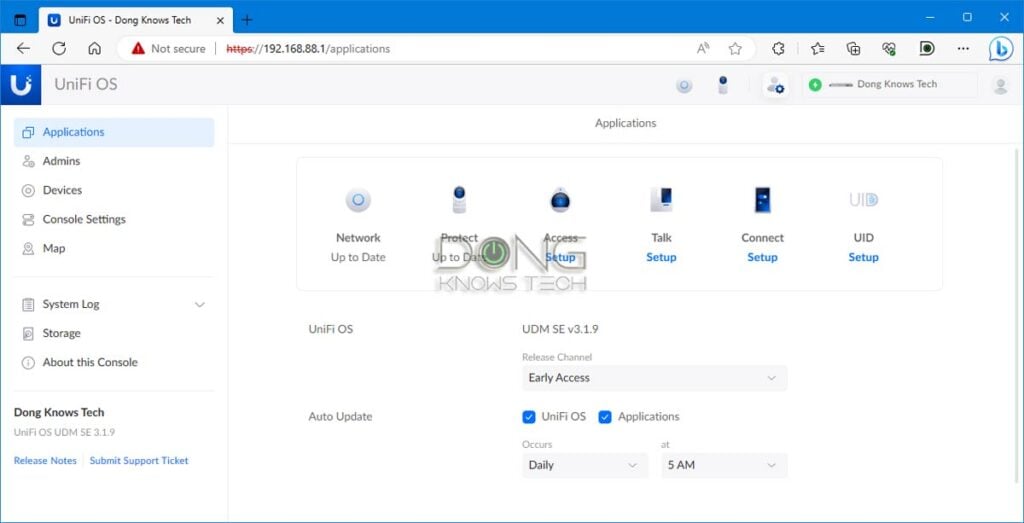Click the UniFi OS browser tab

coord(135,20)
